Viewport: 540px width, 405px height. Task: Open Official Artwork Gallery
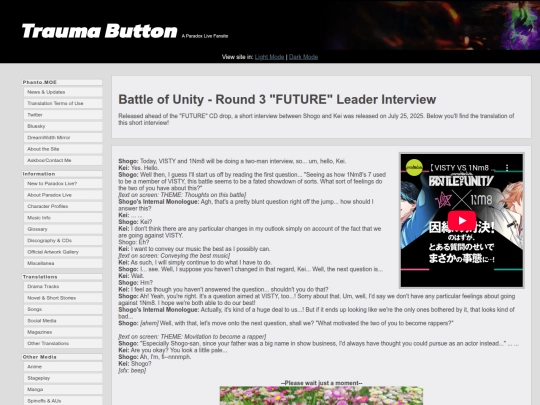tap(63, 252)
